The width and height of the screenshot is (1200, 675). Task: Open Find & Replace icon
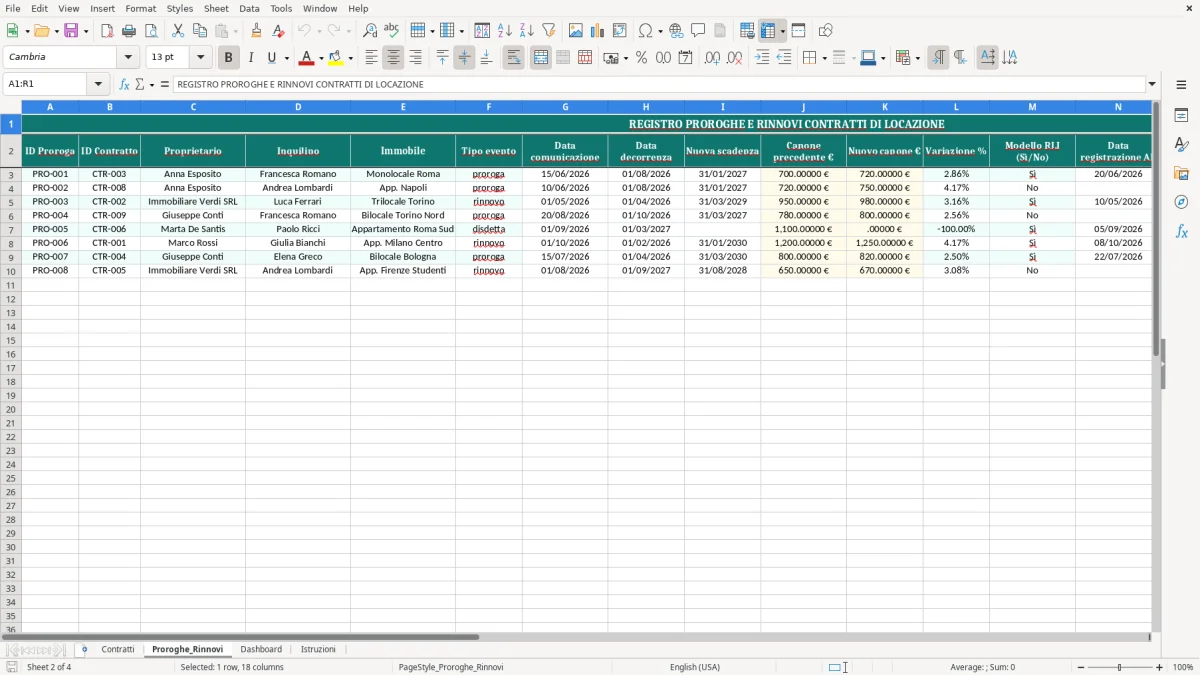(x=370, y=31)
